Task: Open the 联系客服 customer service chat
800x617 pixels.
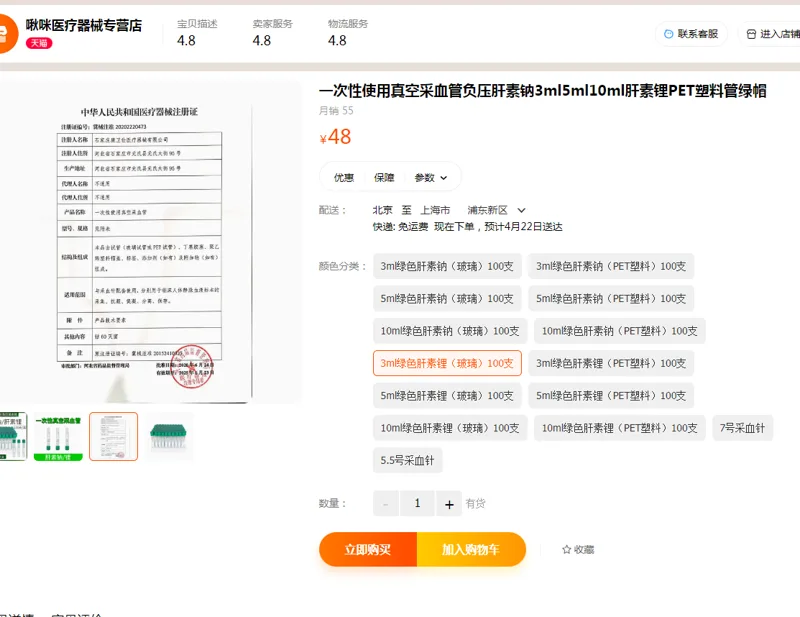Action: [x=691, y=34]
